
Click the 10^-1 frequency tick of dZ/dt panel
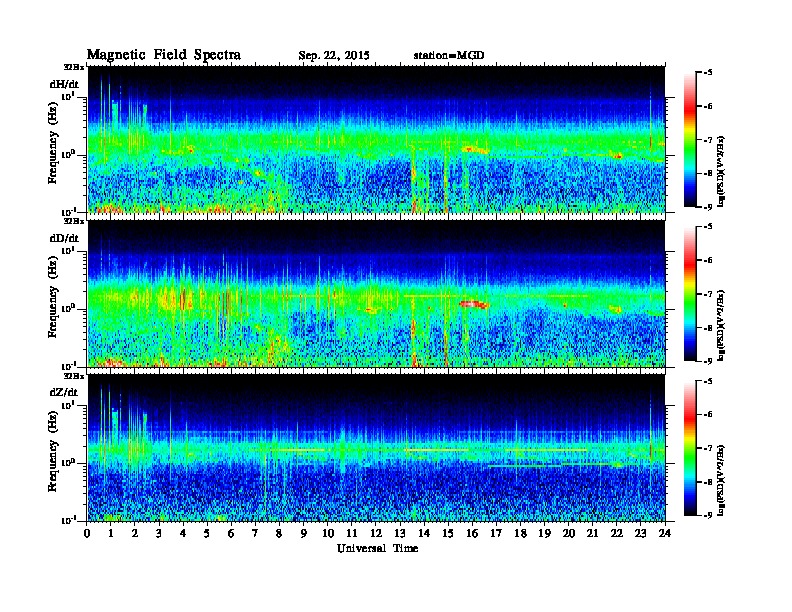(71, 520)
